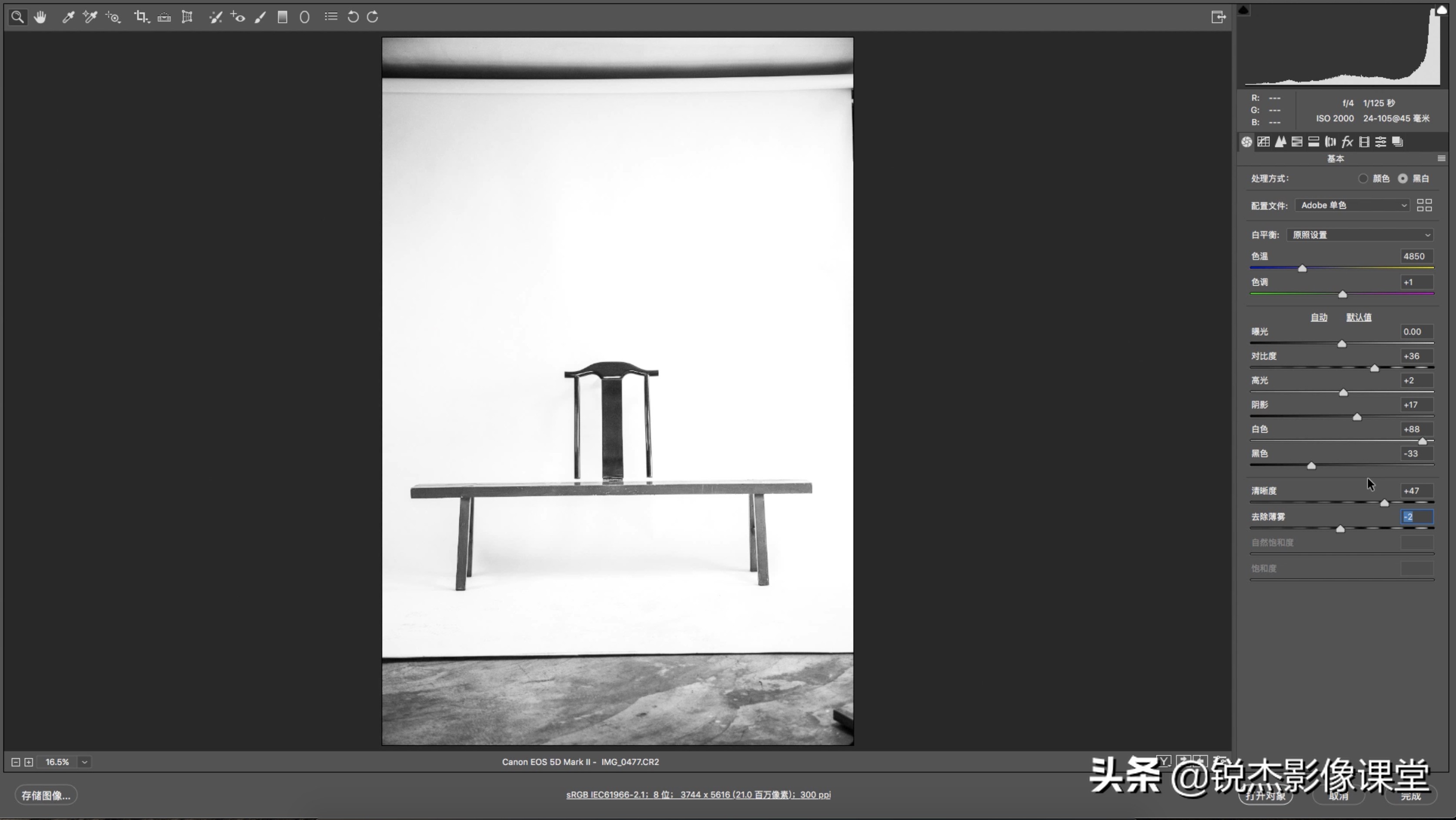
Task: Activate the Crop tool
Action: (142, 17)
